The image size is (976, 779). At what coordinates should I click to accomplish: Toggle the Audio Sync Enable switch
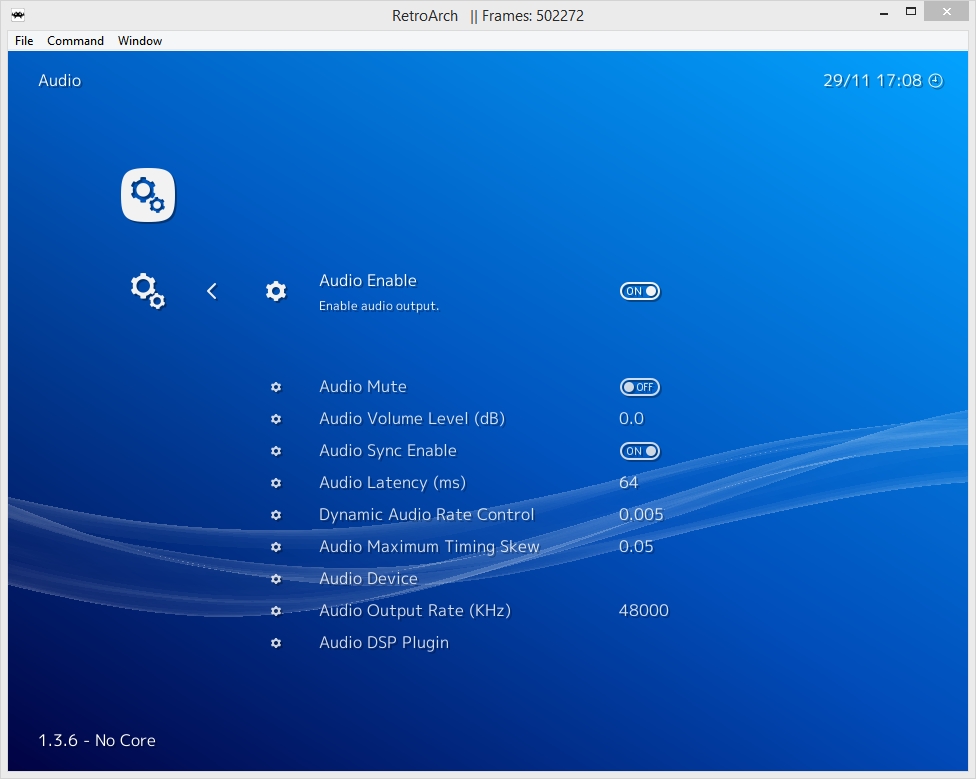pos(640,451)
